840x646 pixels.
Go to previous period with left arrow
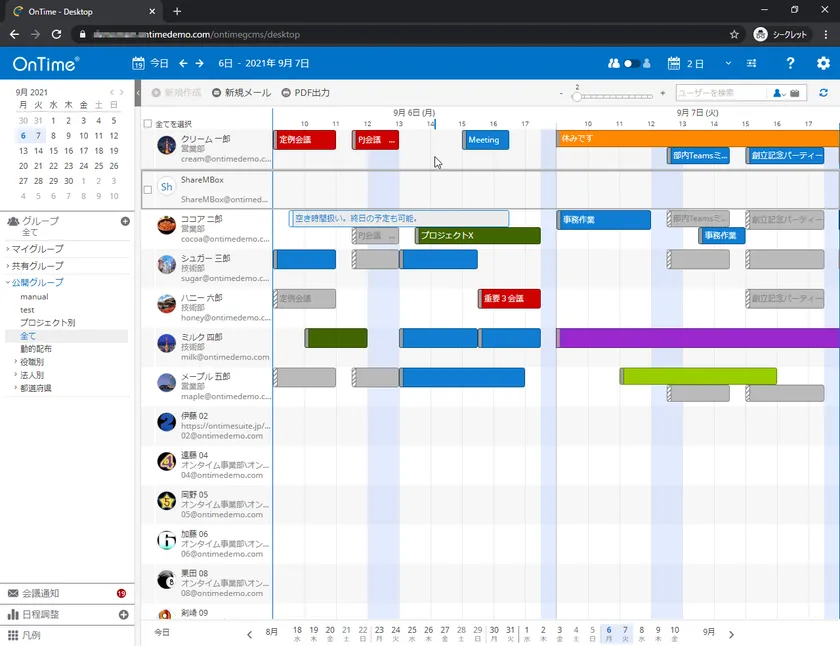(x=183, y=63)
